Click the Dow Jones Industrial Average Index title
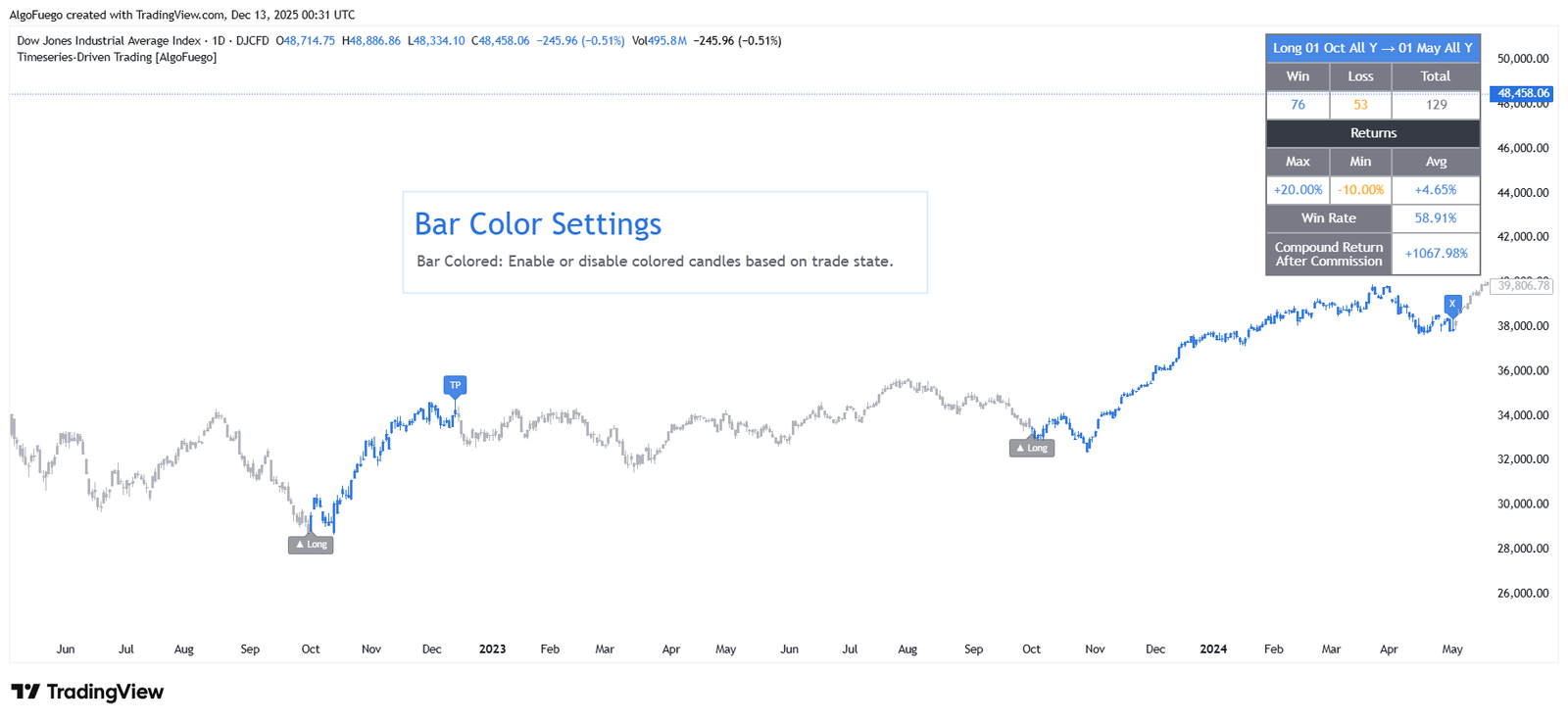Viewport: 1568px width, 721px height. 109,41
